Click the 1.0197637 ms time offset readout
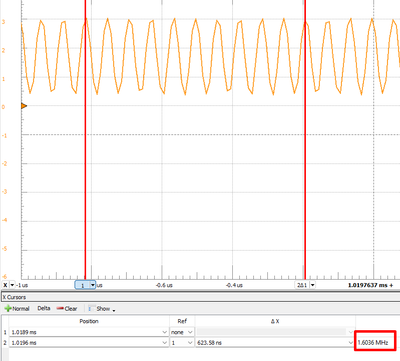This screenshot has height=361, width=400. pyautogui.click(x=370, y=285)
